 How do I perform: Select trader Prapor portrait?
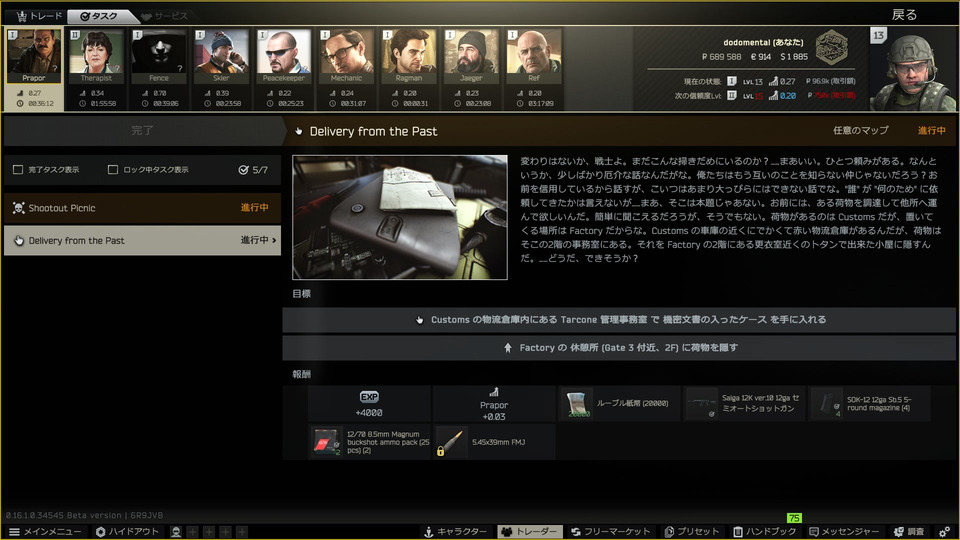point(34,56)
